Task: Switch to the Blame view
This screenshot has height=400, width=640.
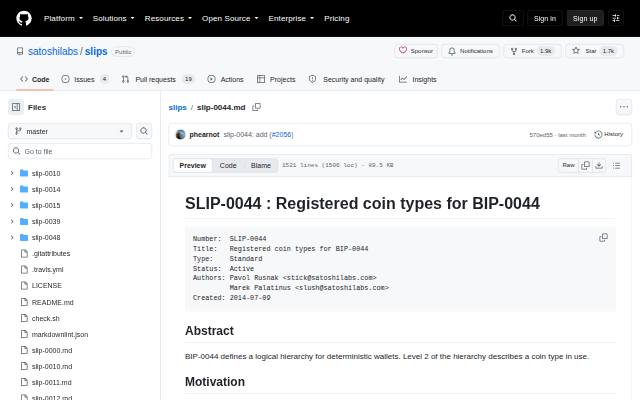Action: coord(261,165)
